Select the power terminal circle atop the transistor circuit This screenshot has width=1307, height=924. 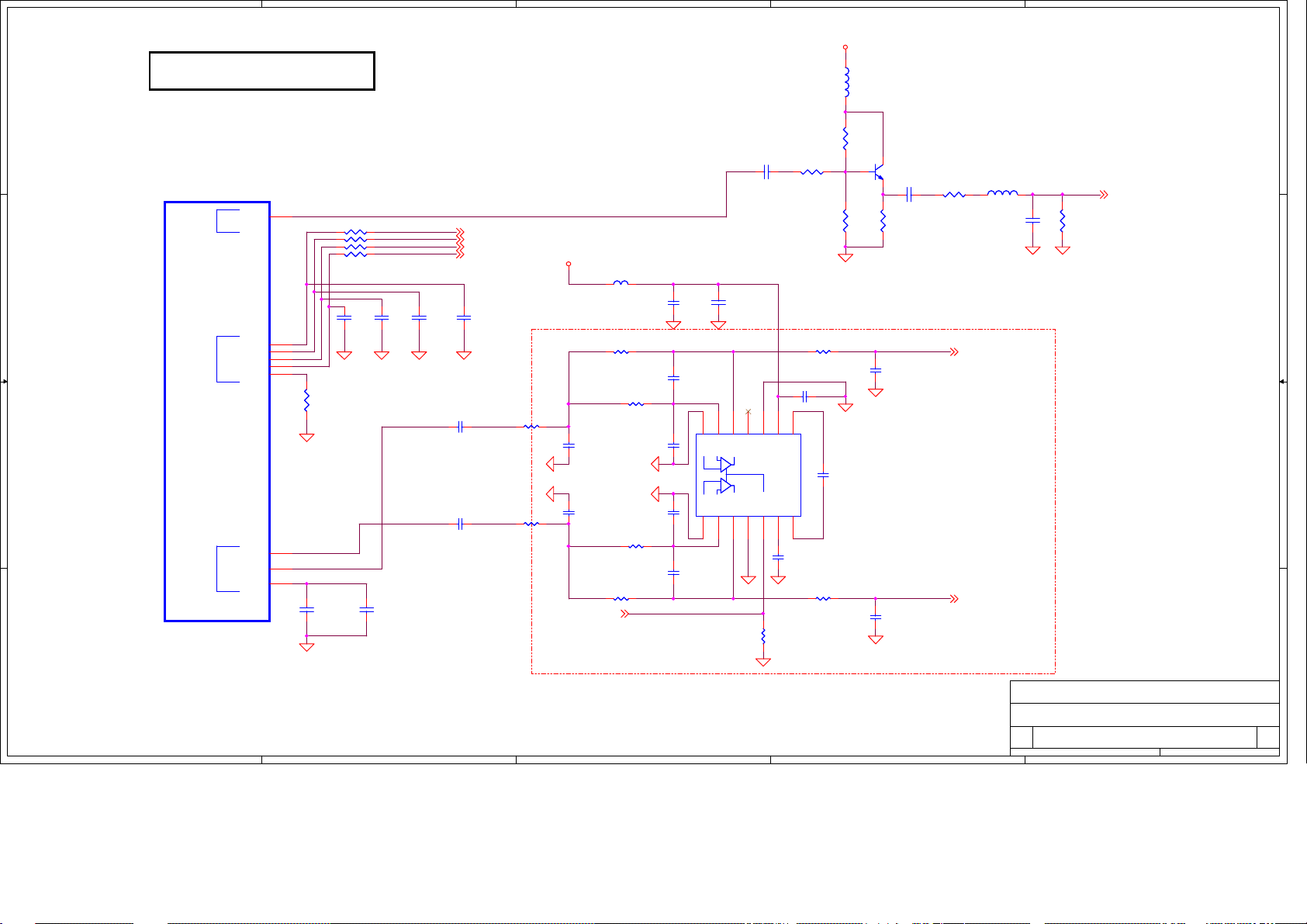click(845, 47)
